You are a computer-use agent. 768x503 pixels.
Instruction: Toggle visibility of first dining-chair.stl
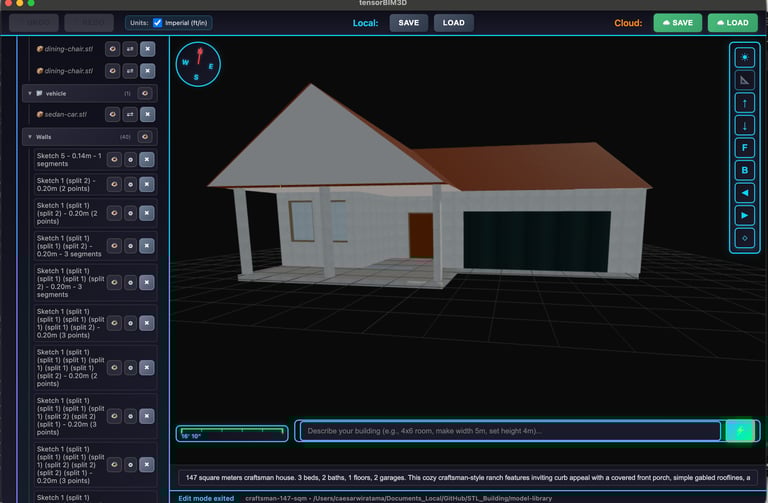[x=113, y=49]
